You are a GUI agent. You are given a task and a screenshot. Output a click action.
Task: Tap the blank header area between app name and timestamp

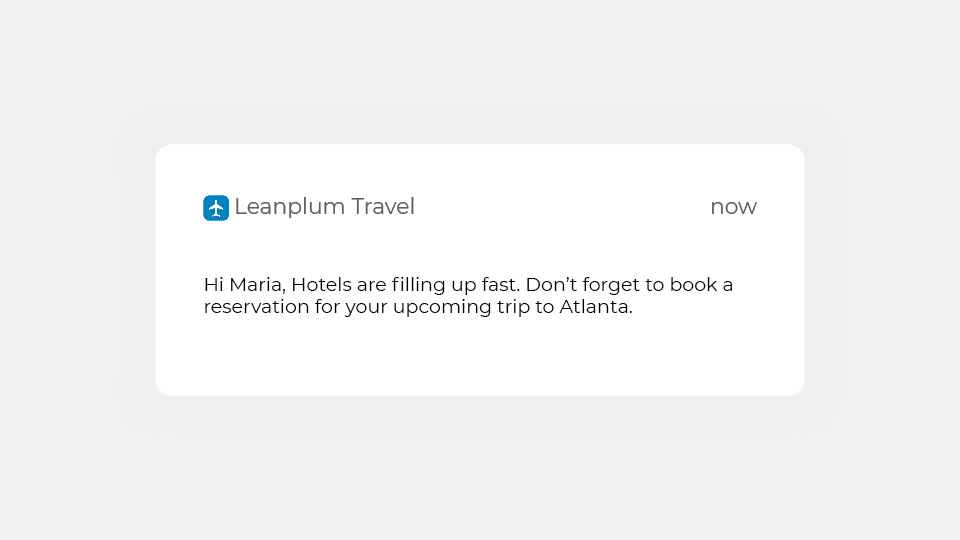(x=560, y=207)
